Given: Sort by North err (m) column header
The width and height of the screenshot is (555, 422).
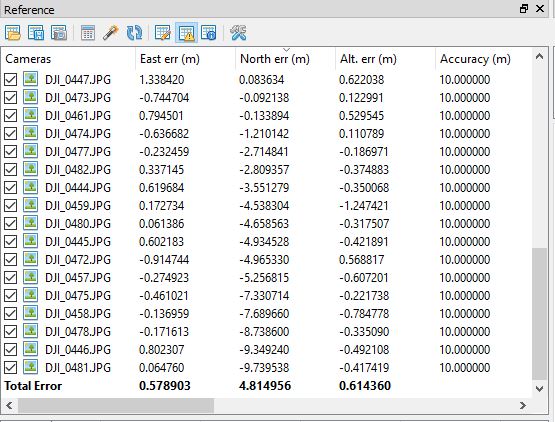Looking at the screenshot, I should (286, 59).
